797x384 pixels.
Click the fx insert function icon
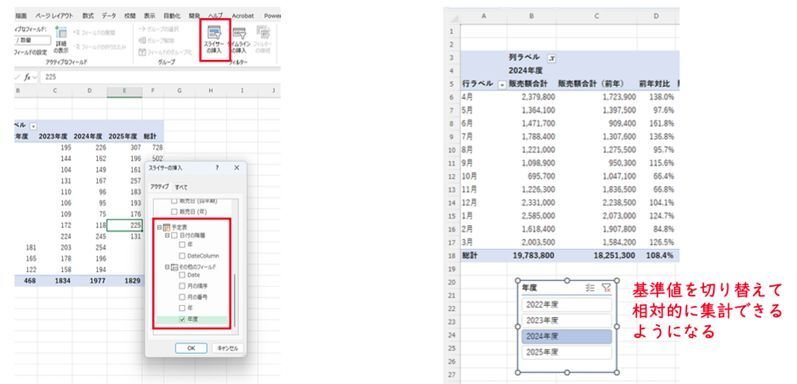click(26, 77)
